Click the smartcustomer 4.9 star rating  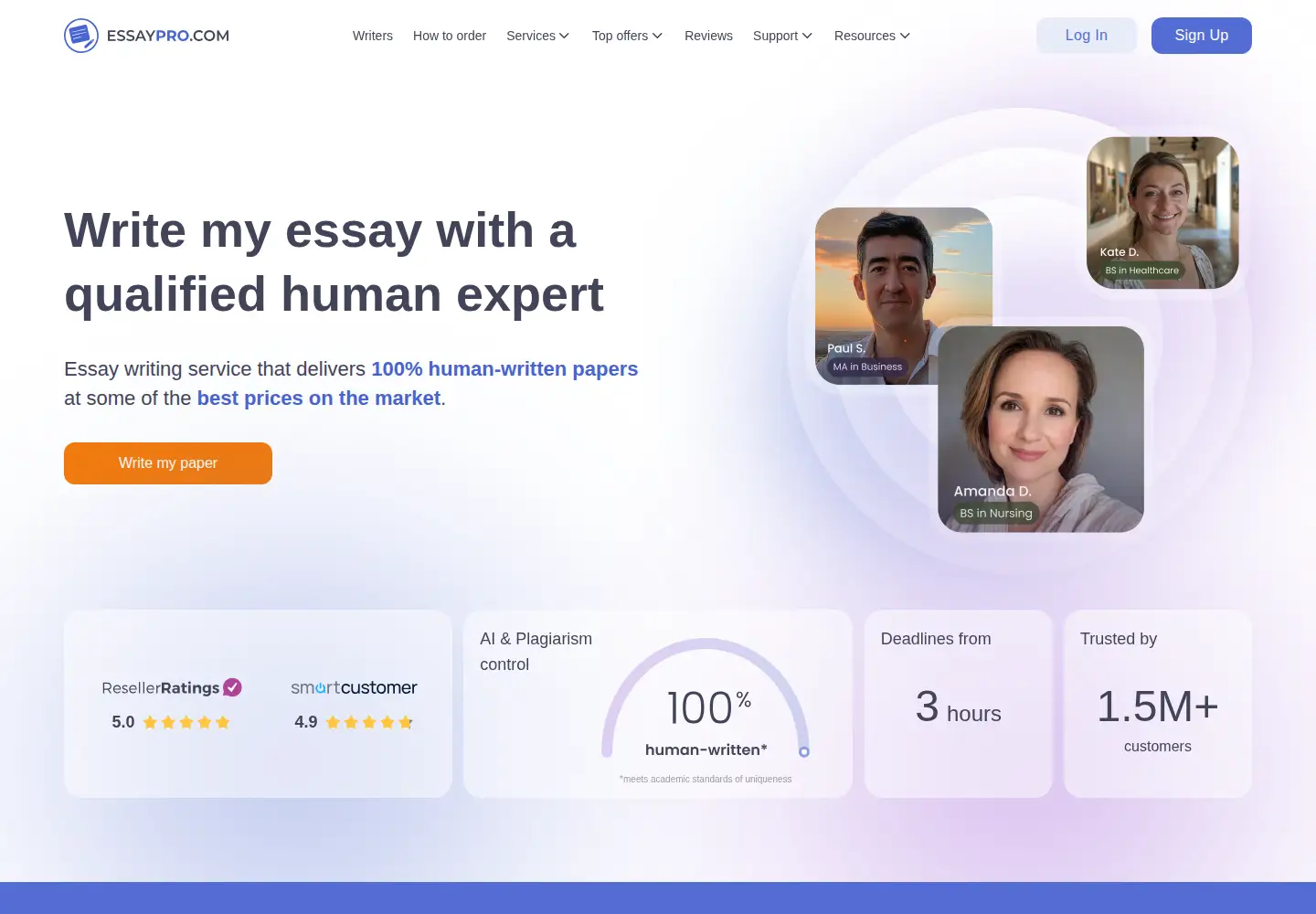tap(354, 722)
